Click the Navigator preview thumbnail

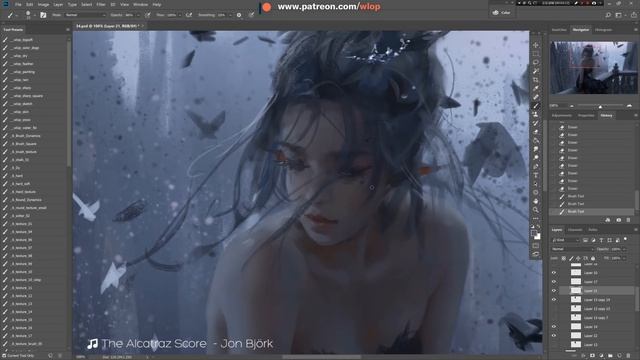coord(593,67)
